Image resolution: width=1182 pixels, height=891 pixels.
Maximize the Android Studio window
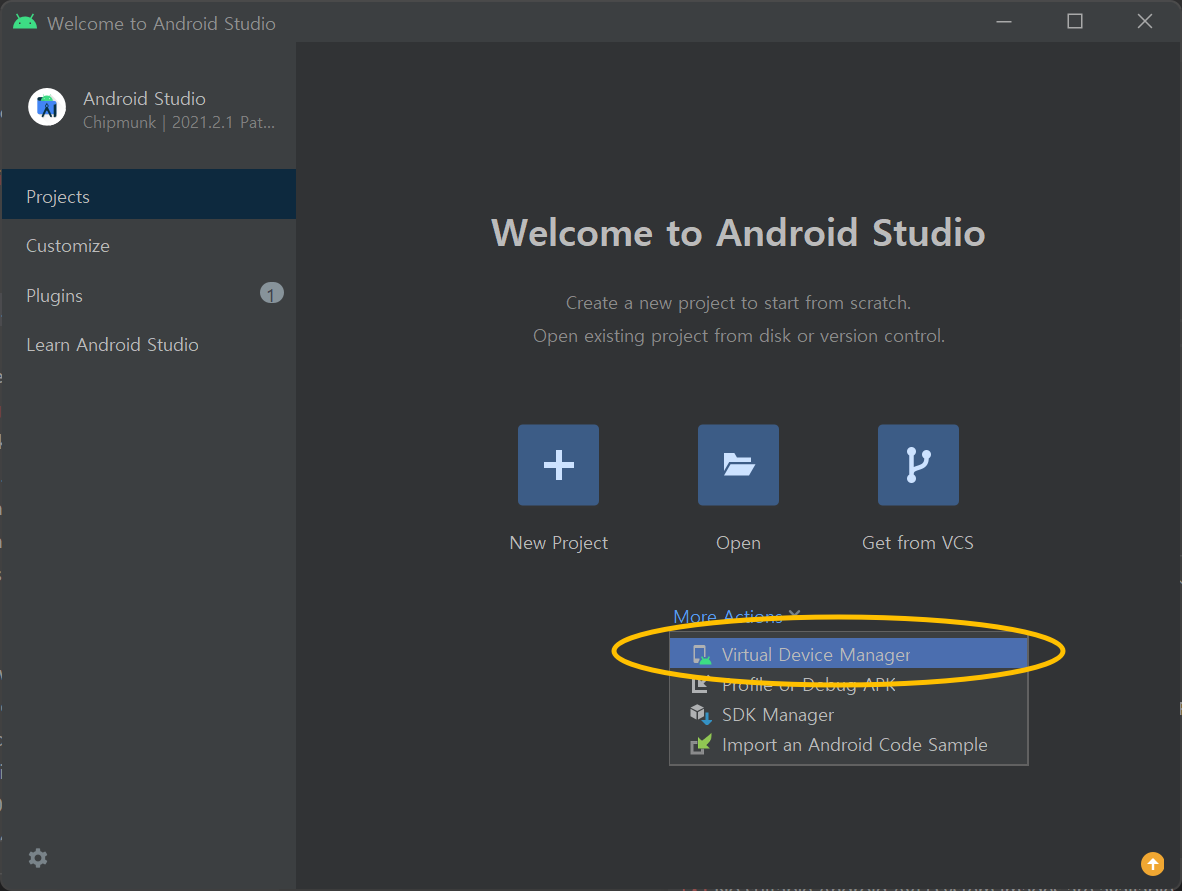pos(1075,22)
